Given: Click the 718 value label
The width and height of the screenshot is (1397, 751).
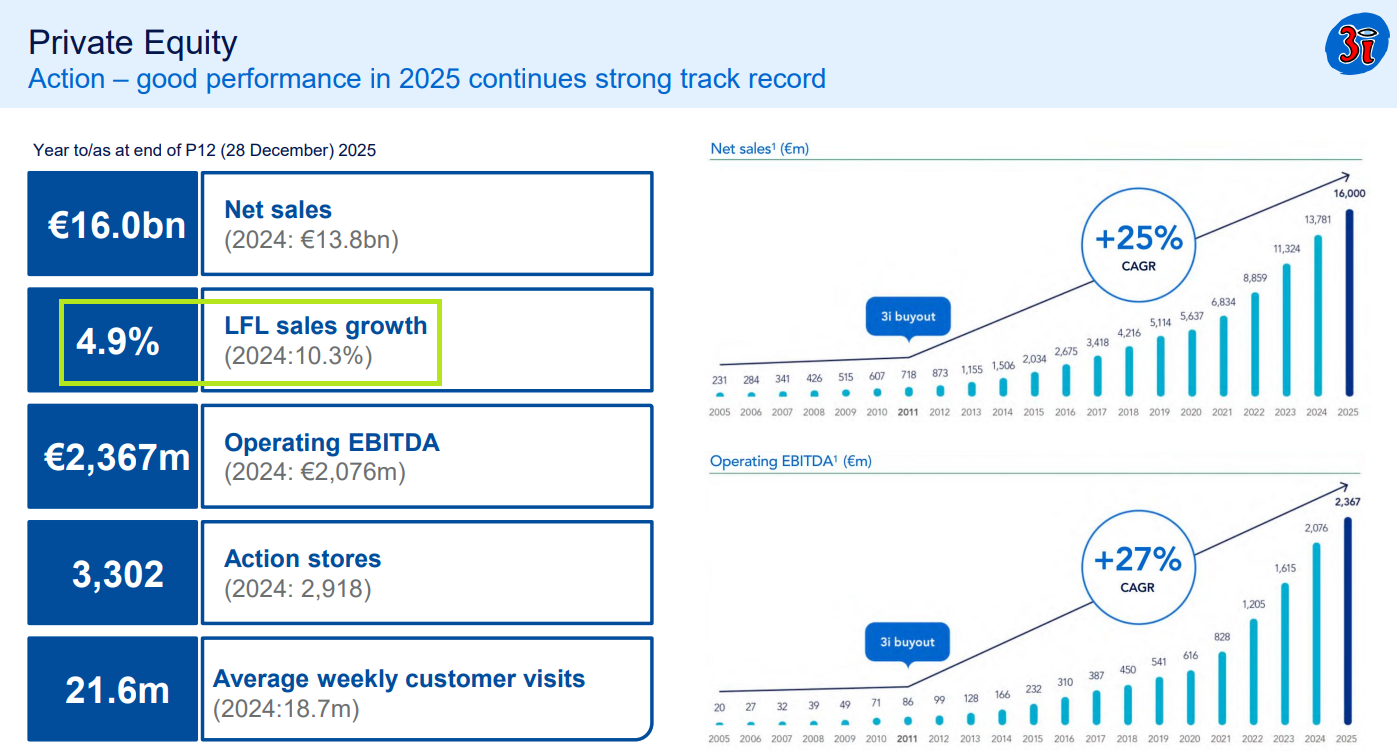Looking at the screenshot, I should tap(908, 373).
